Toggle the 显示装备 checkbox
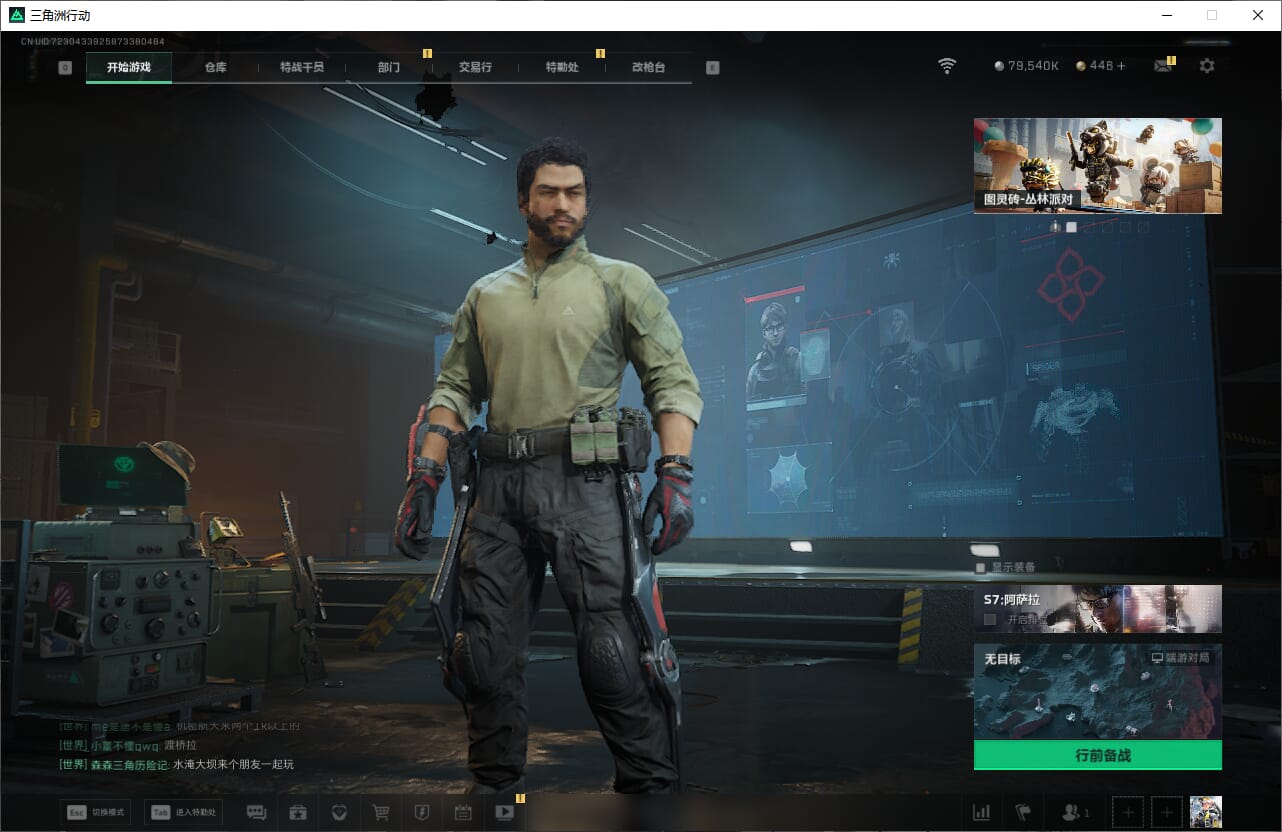1282x832 pixels. tap(981, 567)
